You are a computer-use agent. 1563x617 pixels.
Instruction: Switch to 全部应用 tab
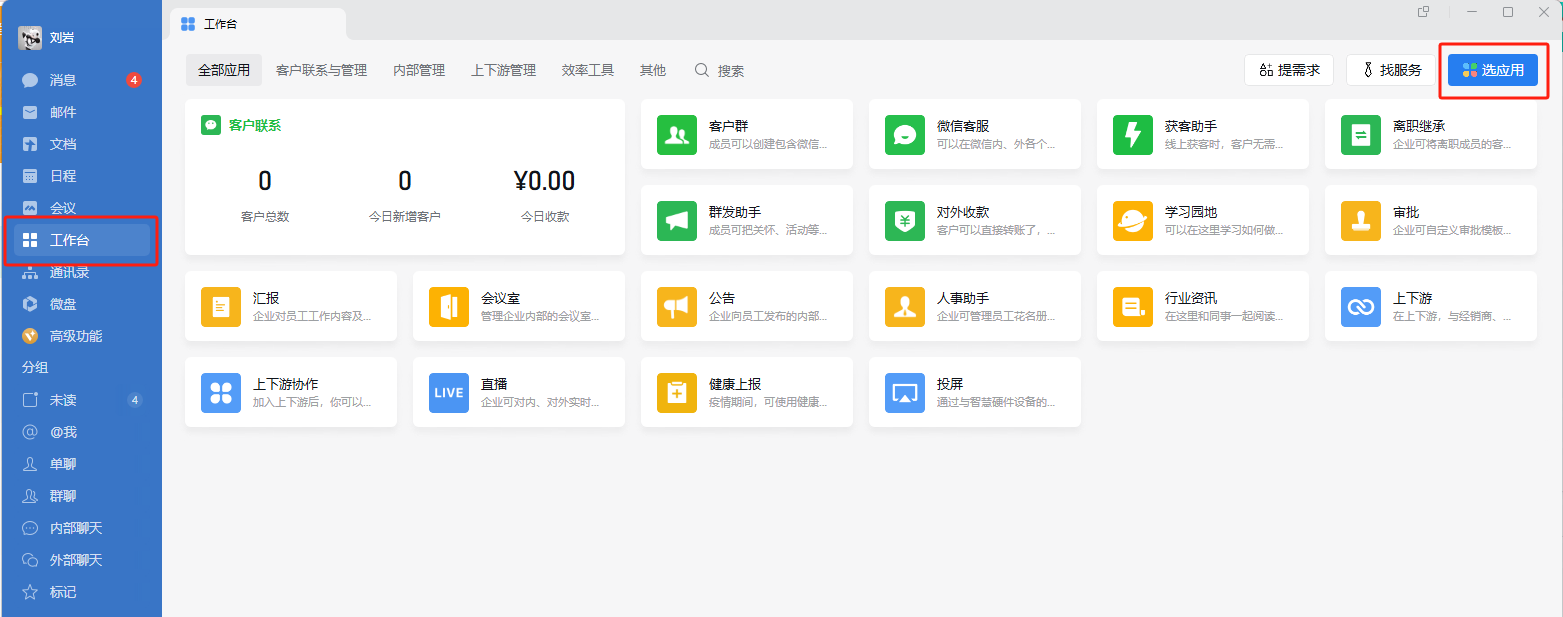click(224, 70)
